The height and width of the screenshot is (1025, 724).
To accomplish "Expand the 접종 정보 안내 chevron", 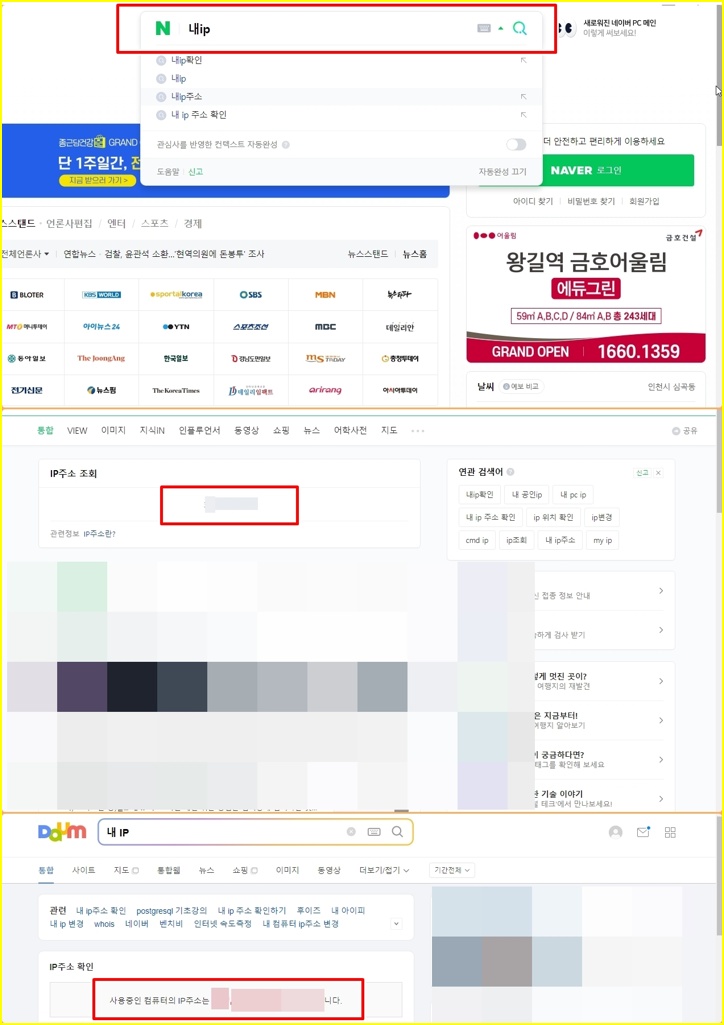I will [x=661, y=591].
